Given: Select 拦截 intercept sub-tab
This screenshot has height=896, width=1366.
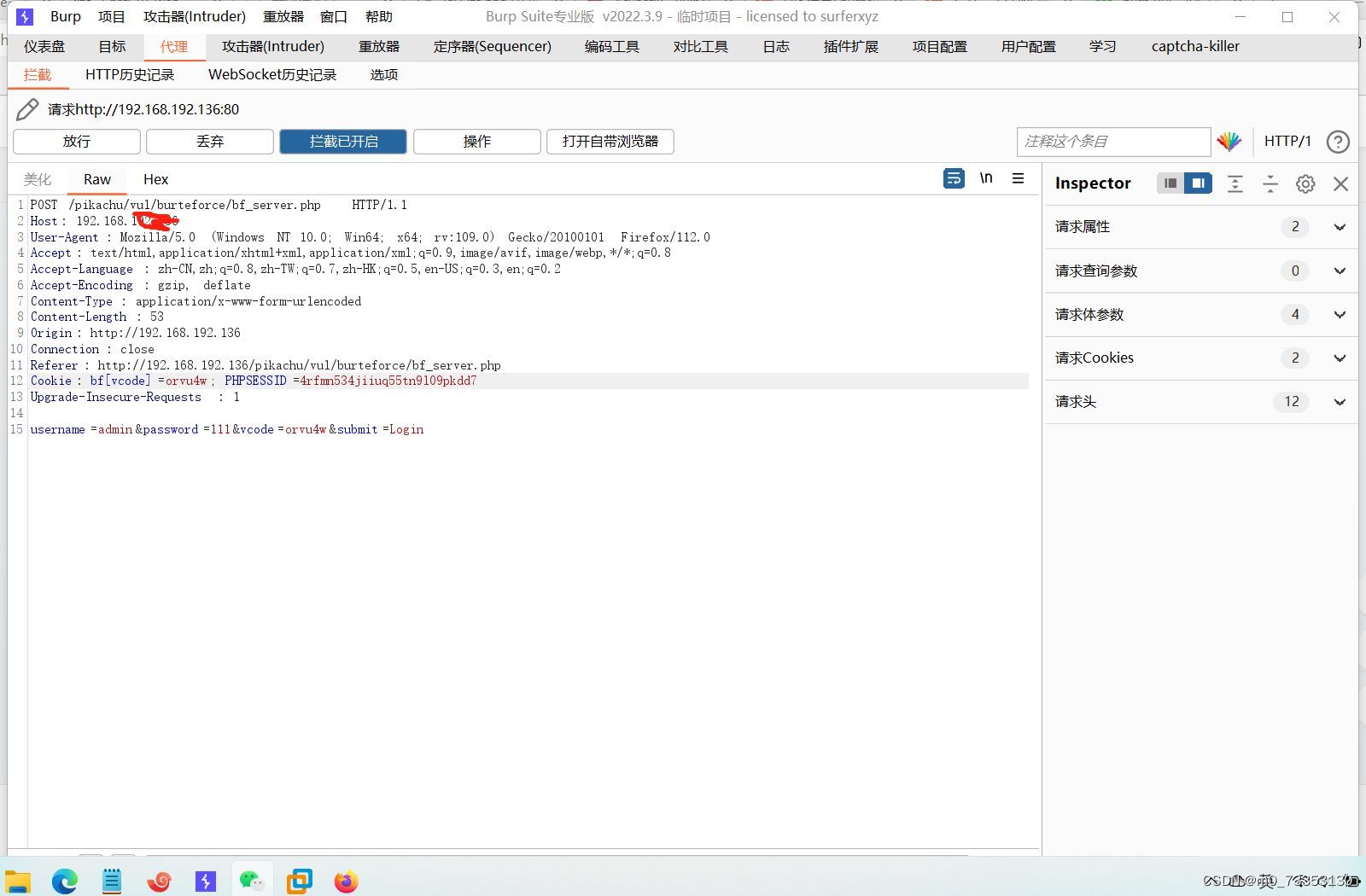Looking at the screenshot, I should tap(38, 75).
